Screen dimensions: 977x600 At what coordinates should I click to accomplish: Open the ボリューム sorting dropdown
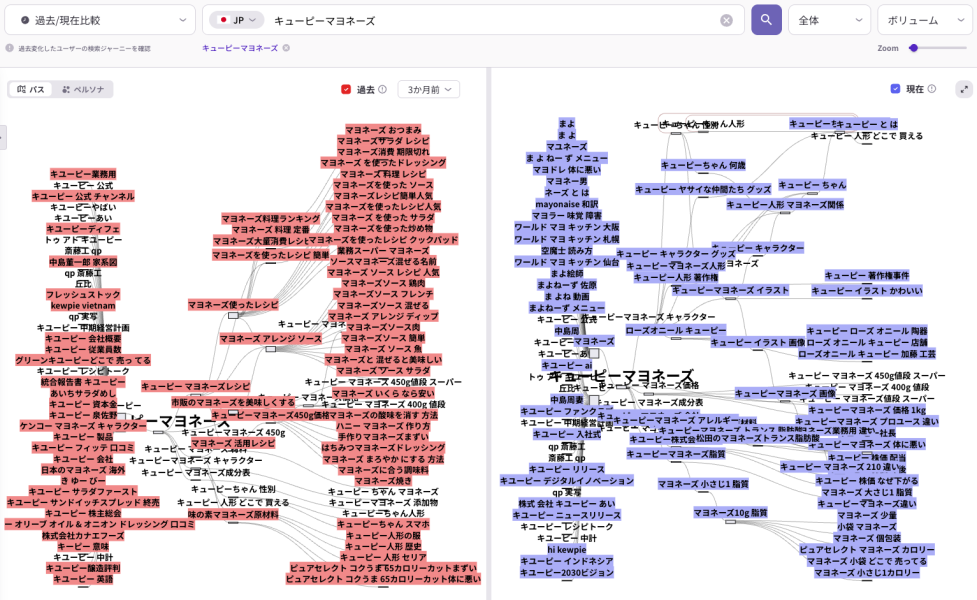point(925,20)
